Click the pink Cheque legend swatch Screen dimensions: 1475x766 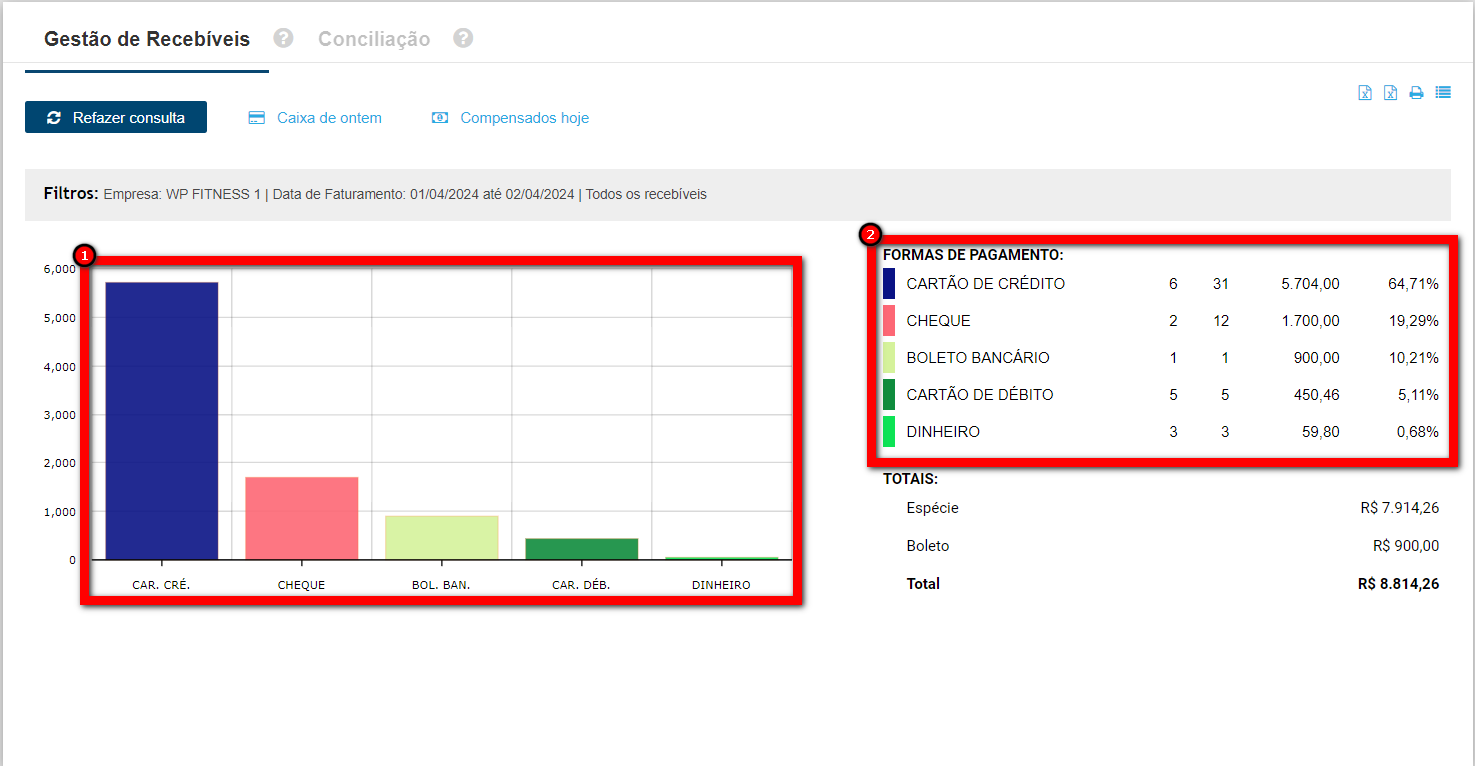click(x=889, y=321)
